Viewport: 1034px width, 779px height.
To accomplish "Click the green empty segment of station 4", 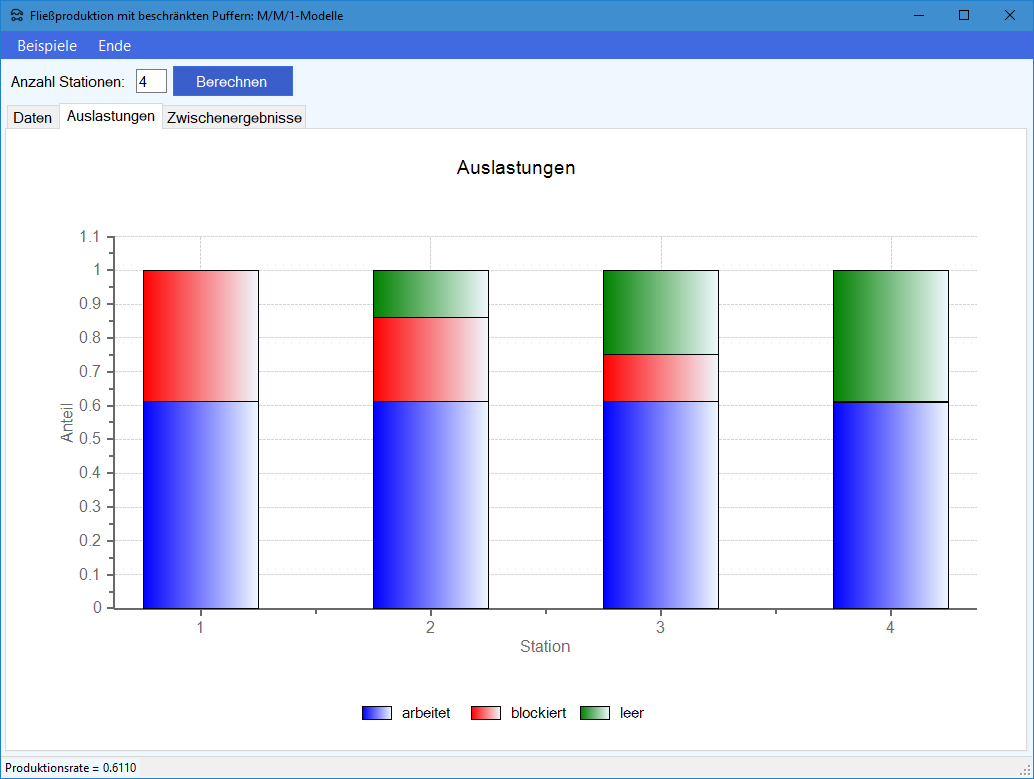I will coord(890,335).
